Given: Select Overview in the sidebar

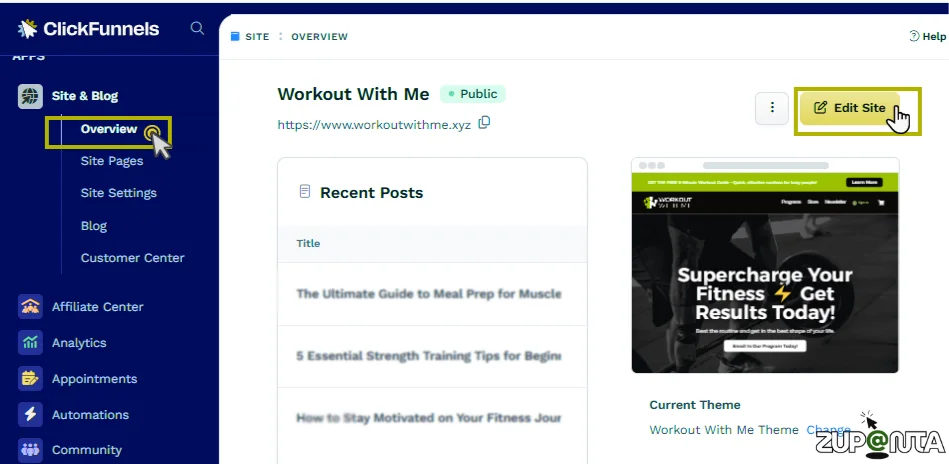Looking at the screenshot, I should pyautogui.click(x=109, y=129).
